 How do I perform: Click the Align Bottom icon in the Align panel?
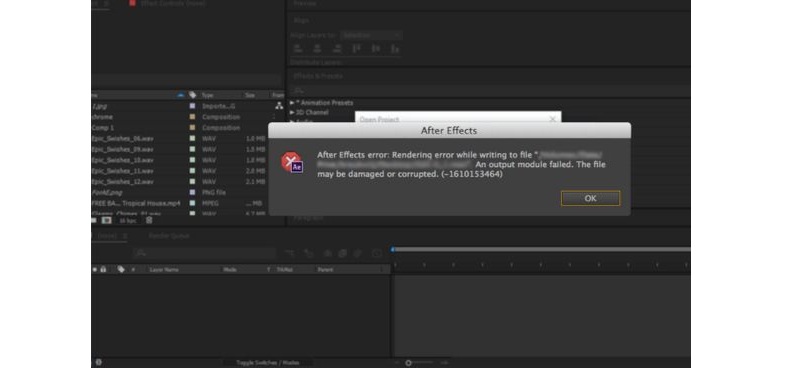click(x=394, y=48)
